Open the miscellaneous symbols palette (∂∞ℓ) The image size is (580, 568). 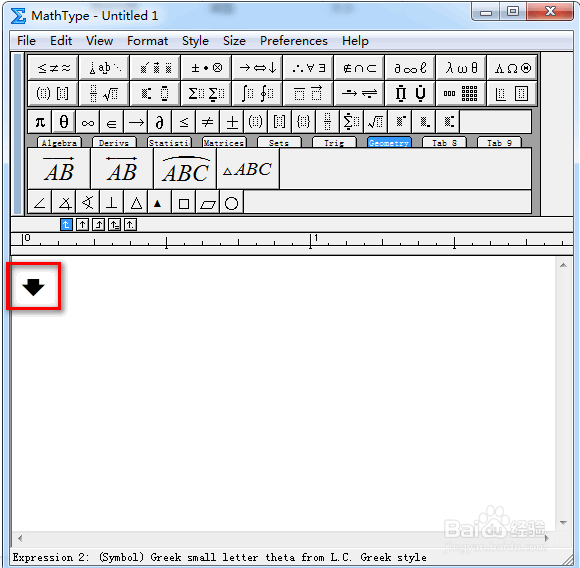(411, 68)
